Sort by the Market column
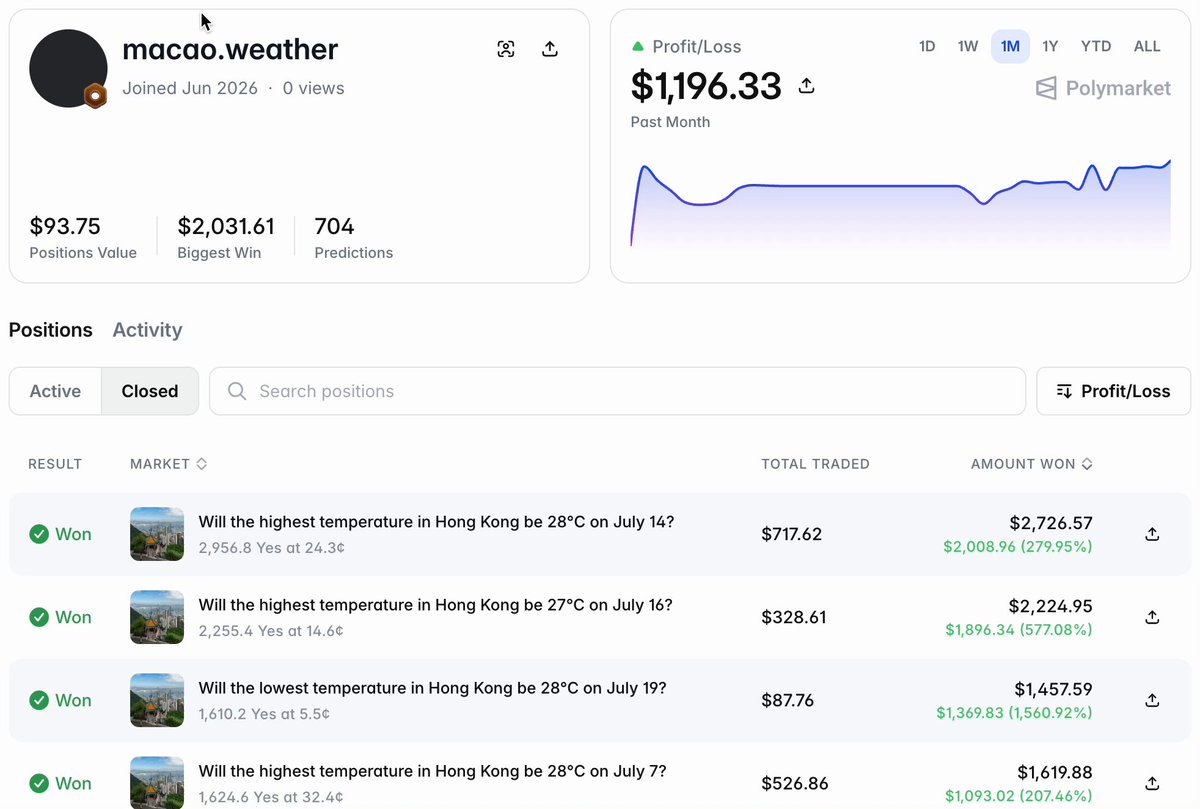Viewport: 1200px width, 809px height. click(168, 464)
